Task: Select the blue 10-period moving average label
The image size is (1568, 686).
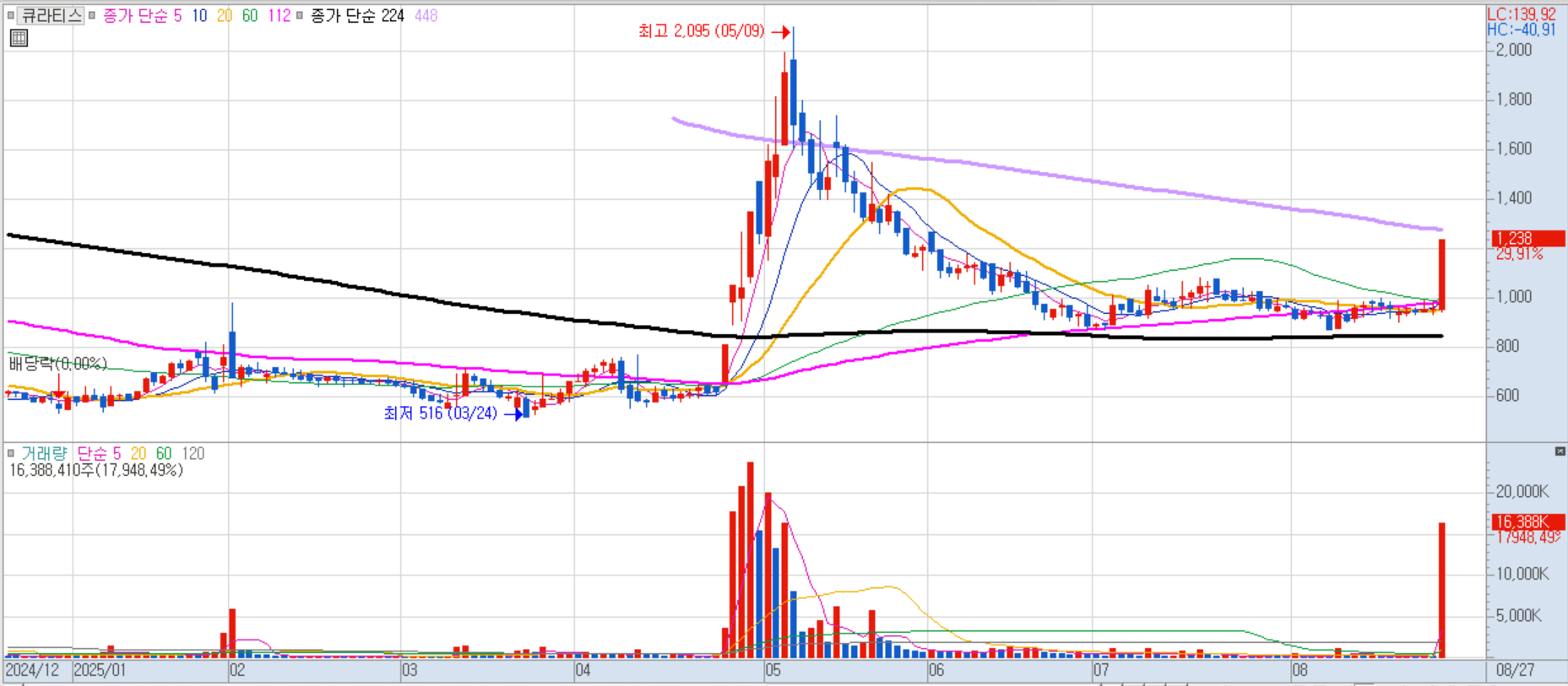Action: click(199, 15)
